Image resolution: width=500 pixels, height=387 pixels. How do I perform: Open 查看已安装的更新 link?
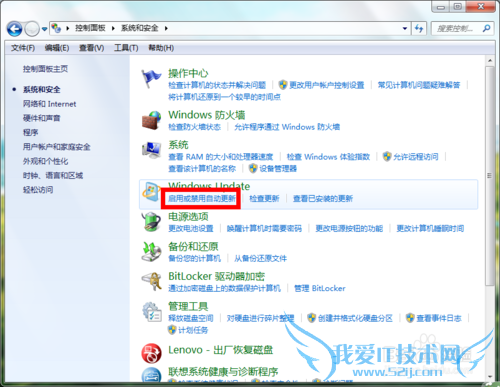click(x=323, y=199)
